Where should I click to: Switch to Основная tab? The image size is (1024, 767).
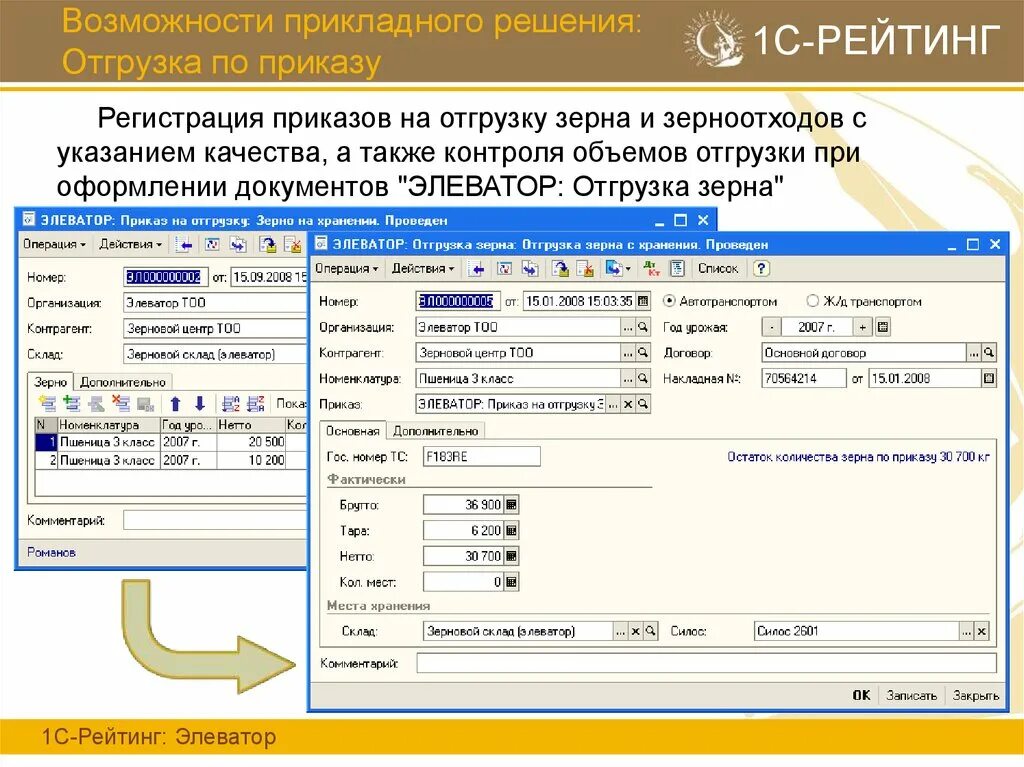pyautogui.click(x=353, y=431)
